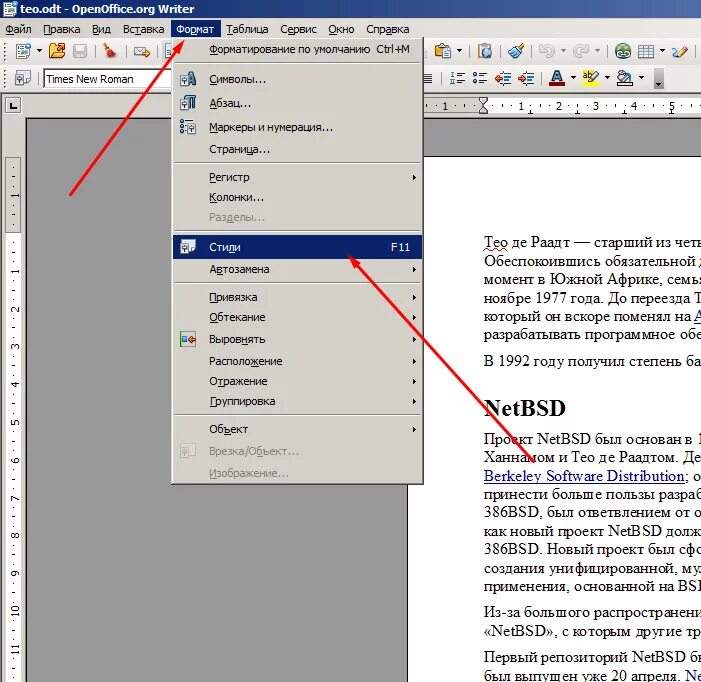This screenshot has height=682, width=701.
Task: Open the Вид menu
Action: click(101, 29)
